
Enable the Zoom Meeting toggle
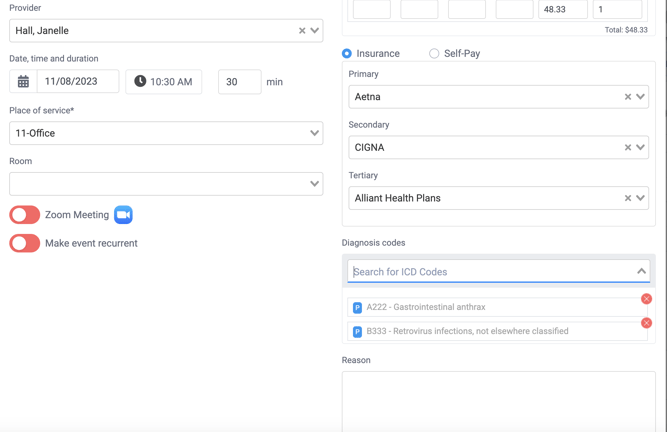click(x=25, y=215)
